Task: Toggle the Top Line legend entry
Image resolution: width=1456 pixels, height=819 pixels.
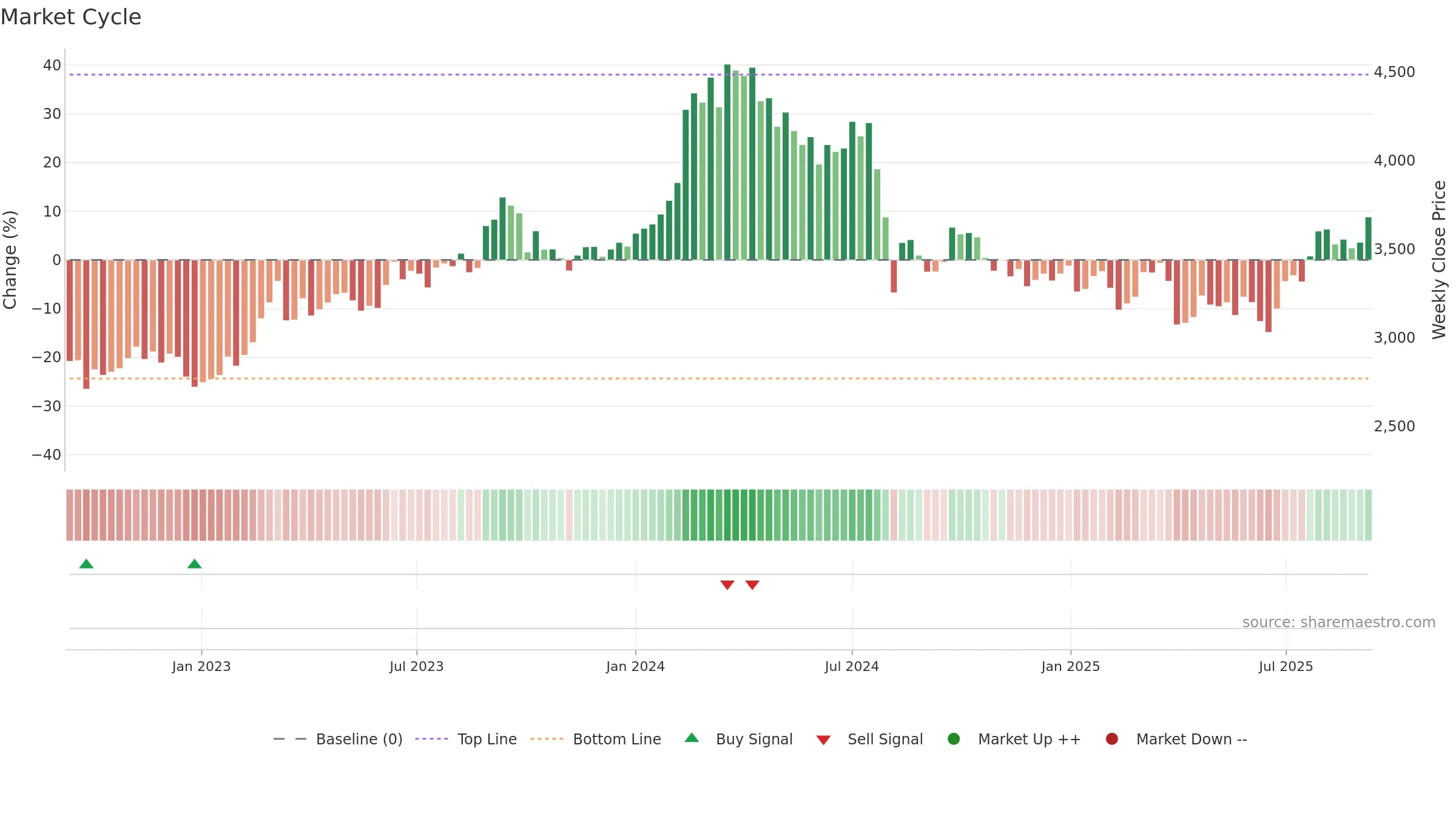Action: pyautogui.click(x=466, y=739)
